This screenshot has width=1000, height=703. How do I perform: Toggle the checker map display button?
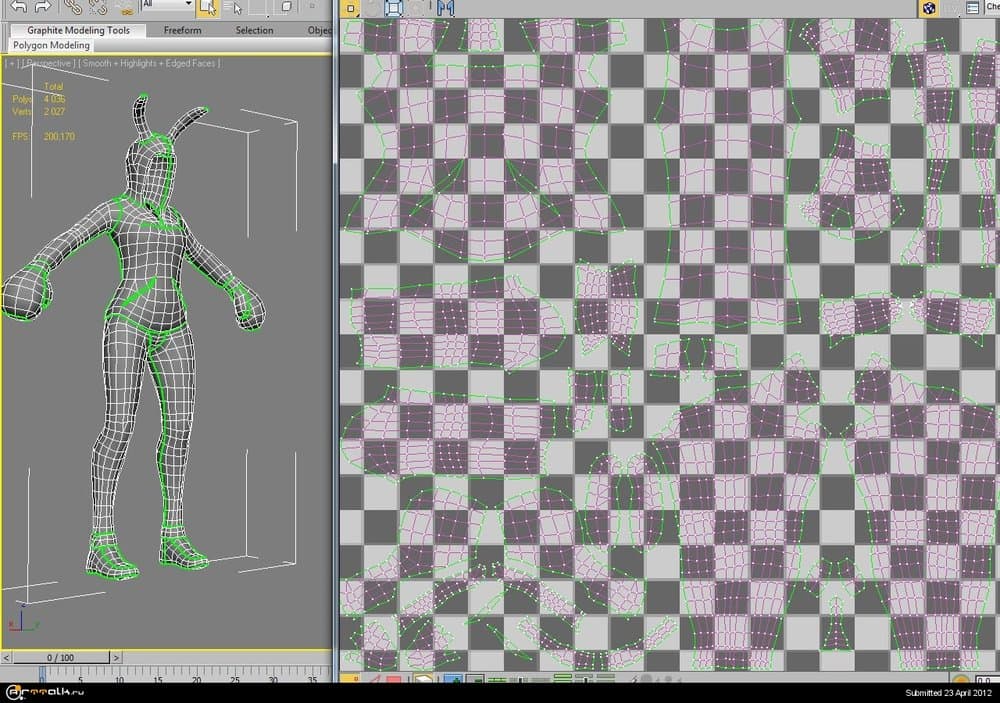[x=929, y=8]
